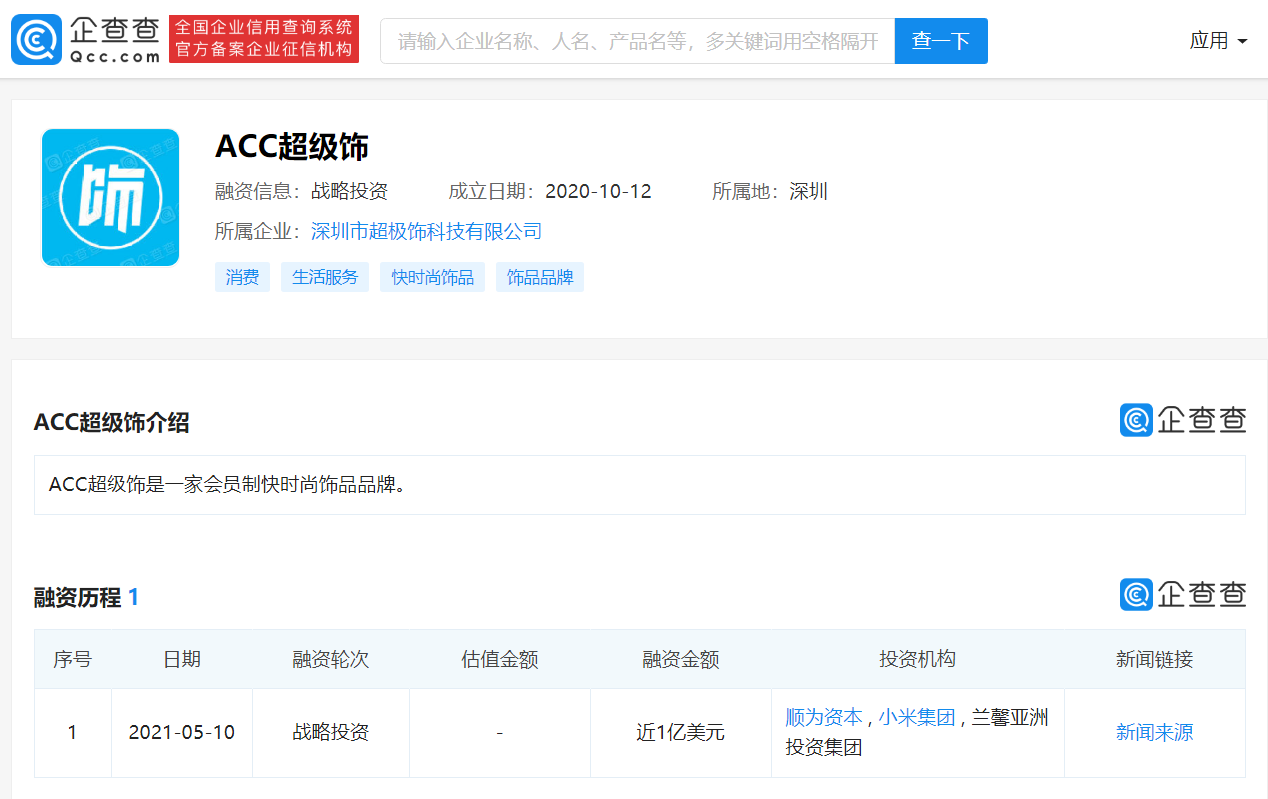
Task: Open the 新闻来源 news link
Action: tap(1154, 732)
